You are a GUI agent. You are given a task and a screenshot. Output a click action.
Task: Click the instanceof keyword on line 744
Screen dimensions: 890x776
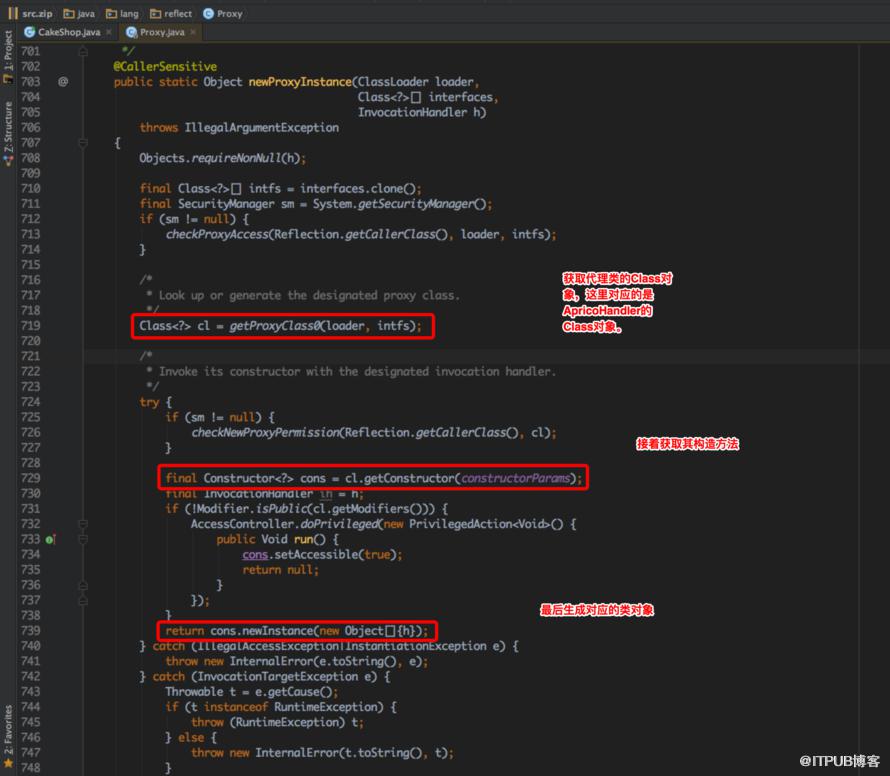point(236,707)
